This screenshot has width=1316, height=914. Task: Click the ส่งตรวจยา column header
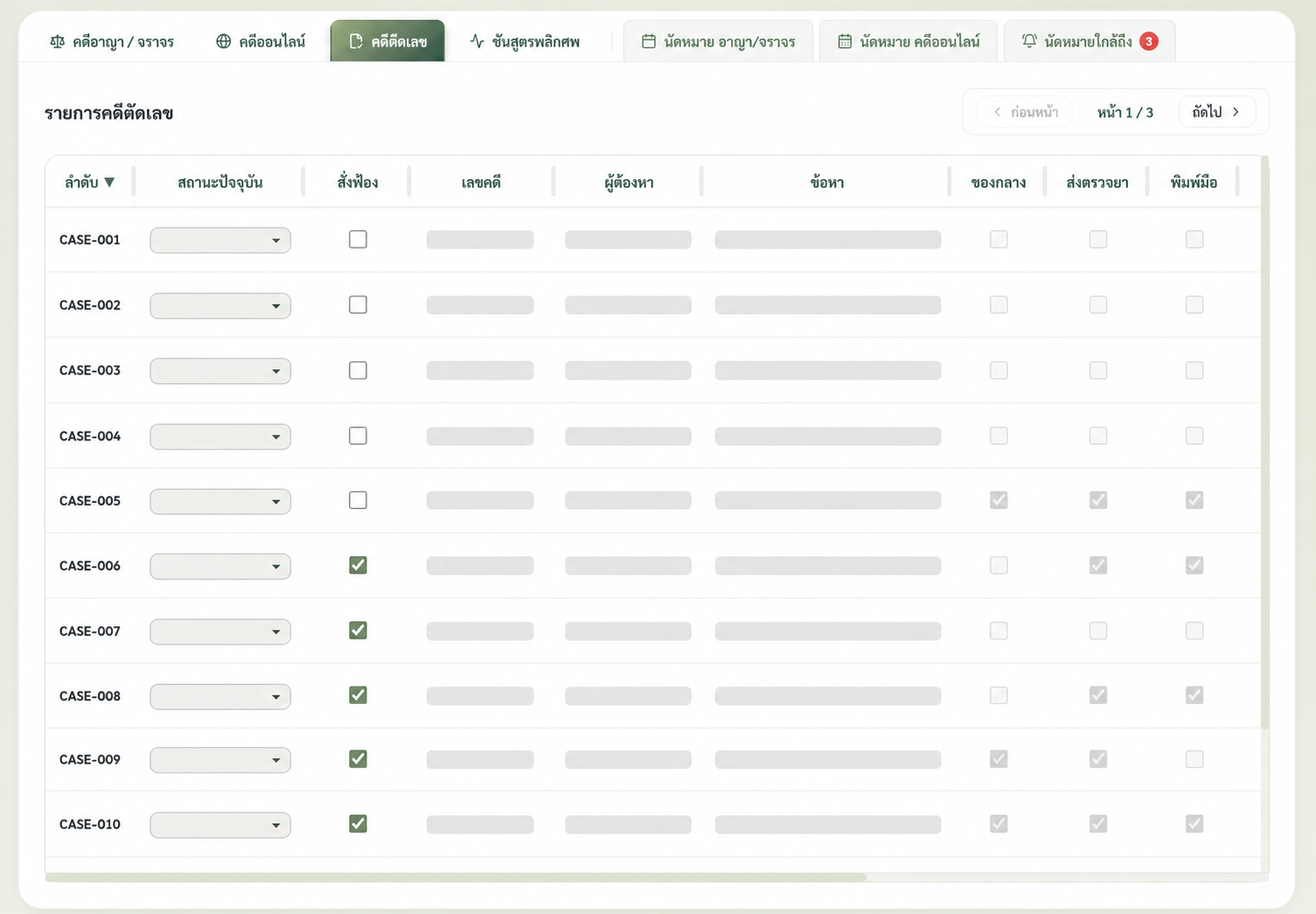tap(1097, 182)
